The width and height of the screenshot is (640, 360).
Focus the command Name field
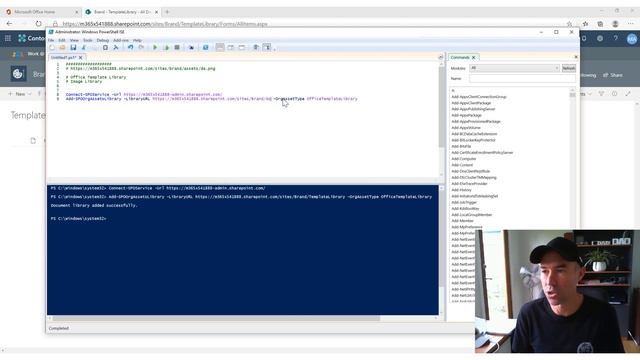[522, 78]
